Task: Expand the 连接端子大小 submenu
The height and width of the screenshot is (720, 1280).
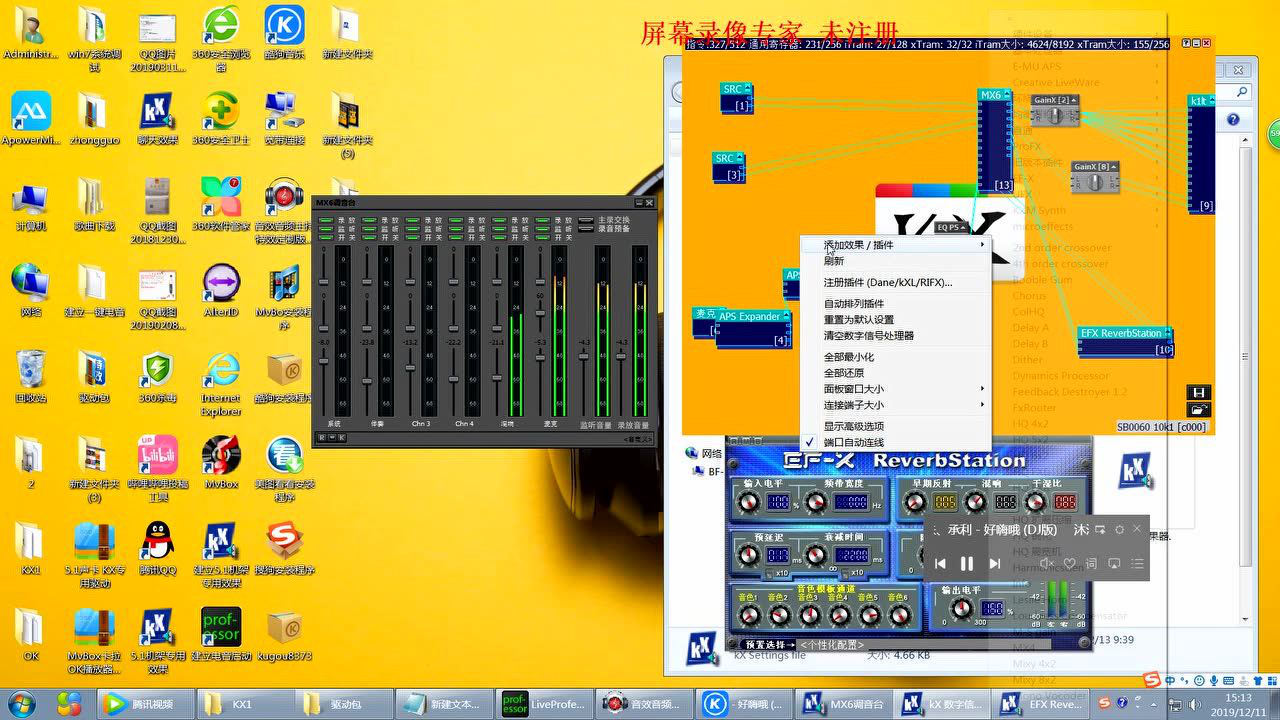Action: [896, 405]
